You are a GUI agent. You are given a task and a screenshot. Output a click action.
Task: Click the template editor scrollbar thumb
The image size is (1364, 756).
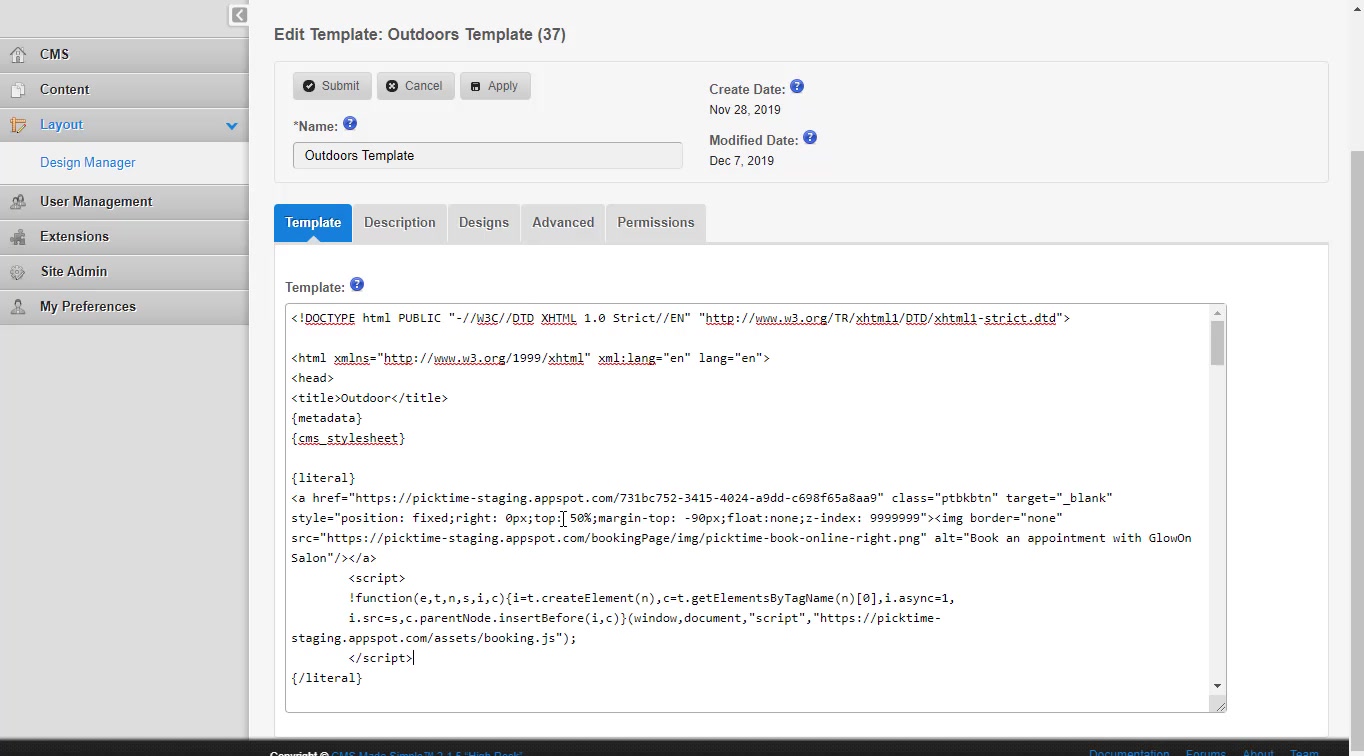1217,343
